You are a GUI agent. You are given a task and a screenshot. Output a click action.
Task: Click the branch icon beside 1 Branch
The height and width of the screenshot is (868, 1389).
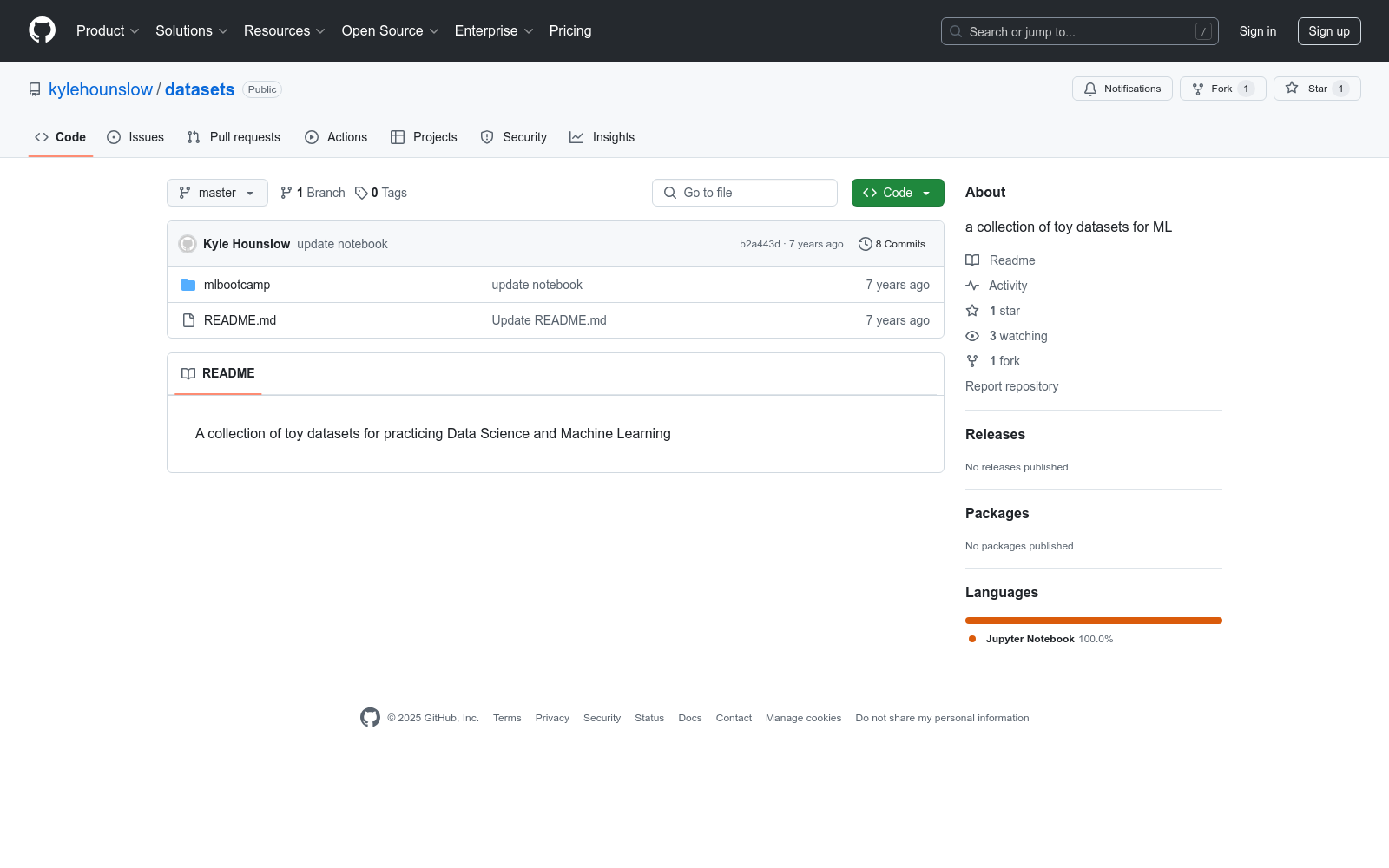pyautogui.click(x=286, y=193)
